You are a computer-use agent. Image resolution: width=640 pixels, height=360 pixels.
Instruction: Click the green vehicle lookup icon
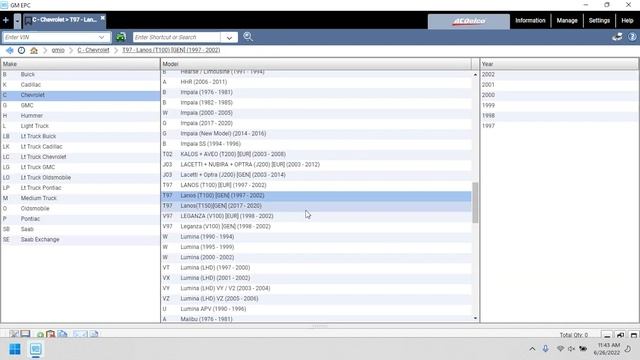[120, 37]
